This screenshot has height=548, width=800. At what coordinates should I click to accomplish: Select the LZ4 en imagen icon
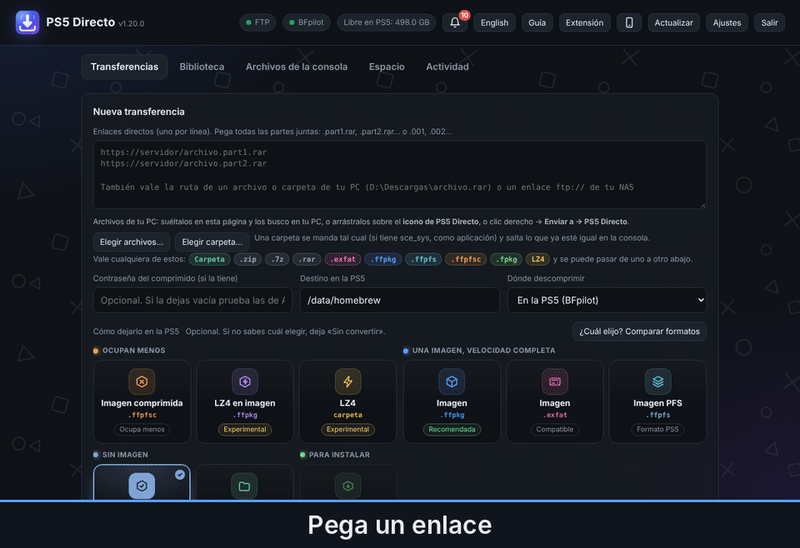pos(245,381)
